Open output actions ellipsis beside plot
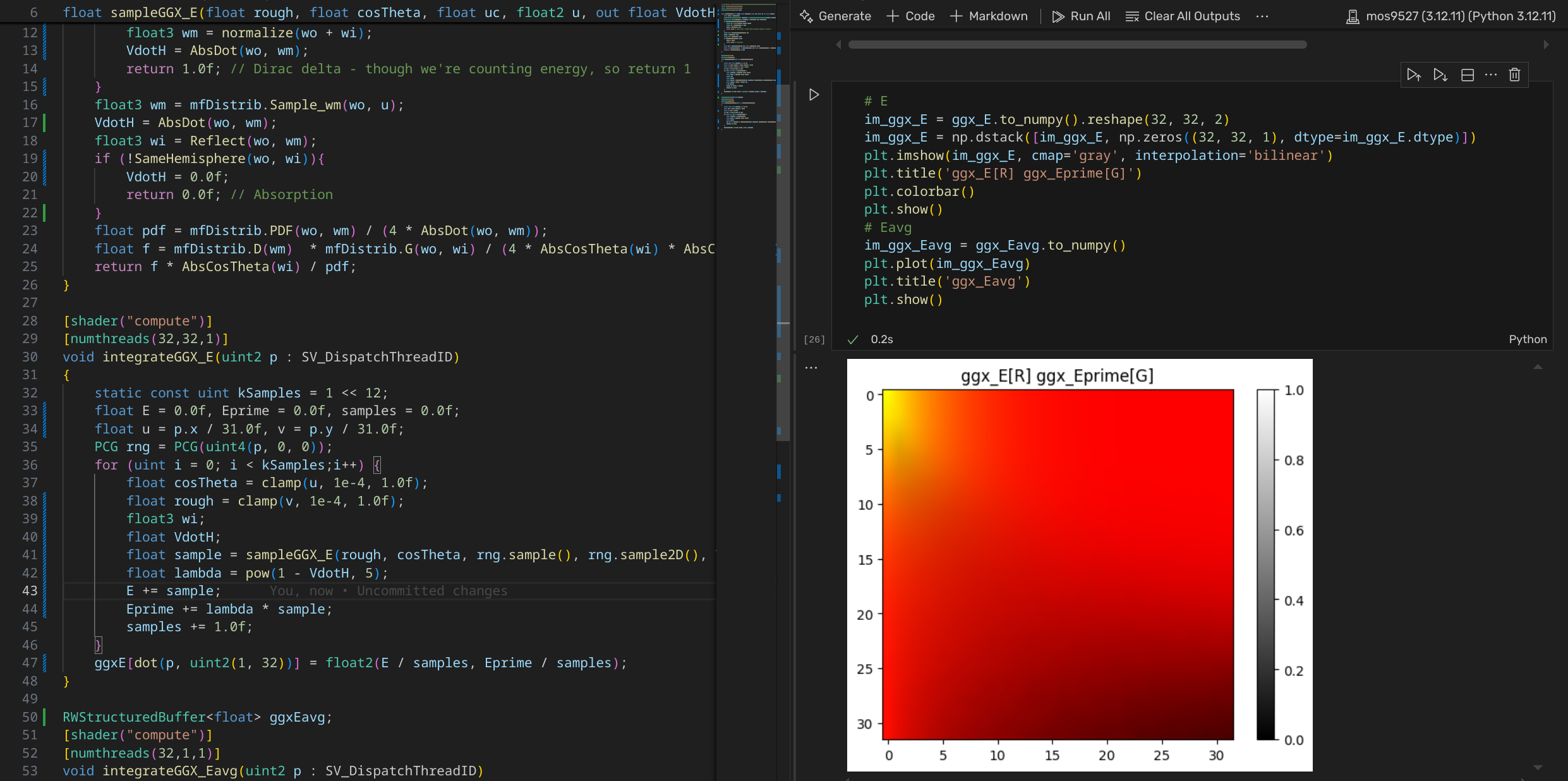Image resolution: width=1568 pixels, height=781 pixels. 811,367
